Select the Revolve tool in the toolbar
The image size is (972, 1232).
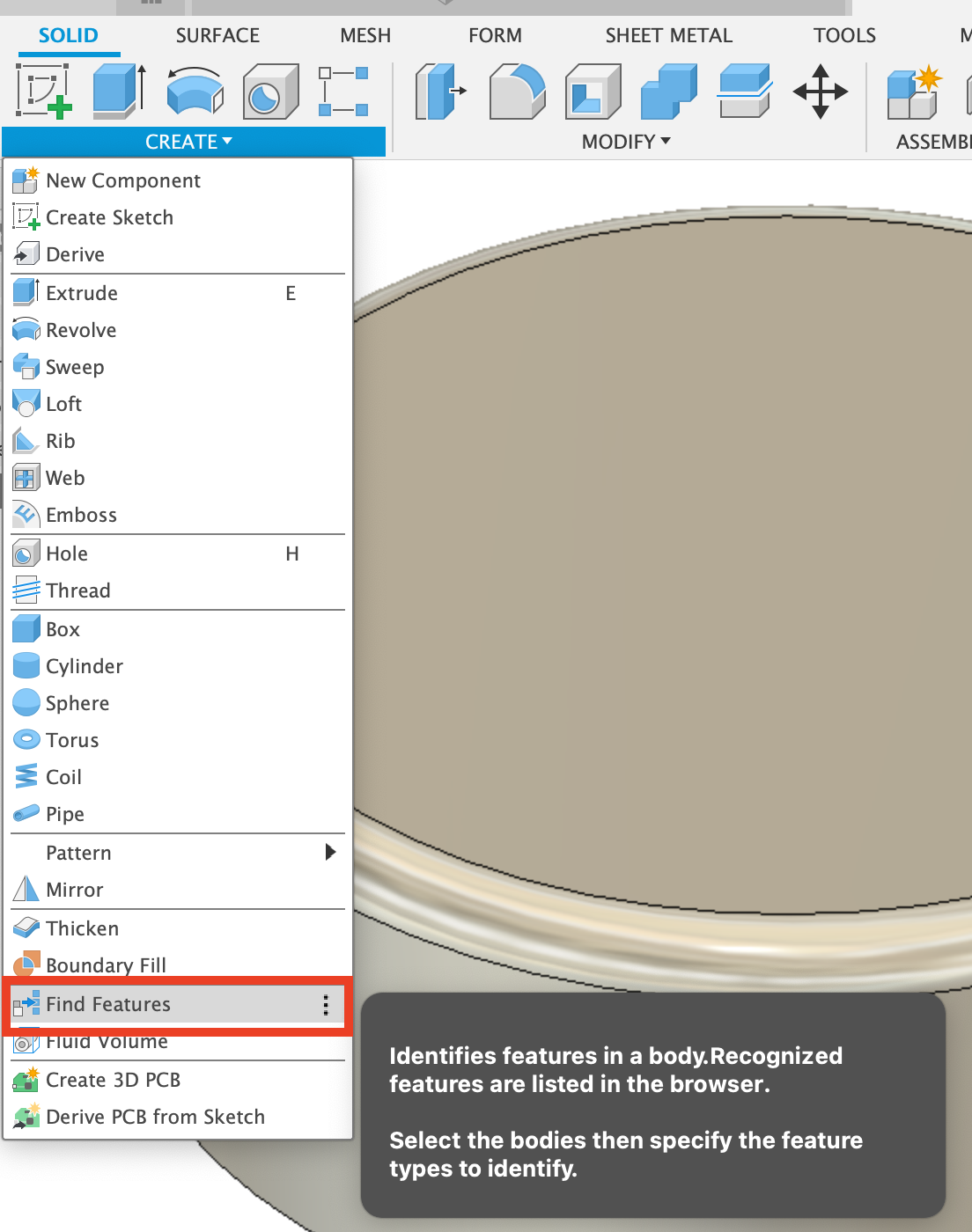point(193,91)
